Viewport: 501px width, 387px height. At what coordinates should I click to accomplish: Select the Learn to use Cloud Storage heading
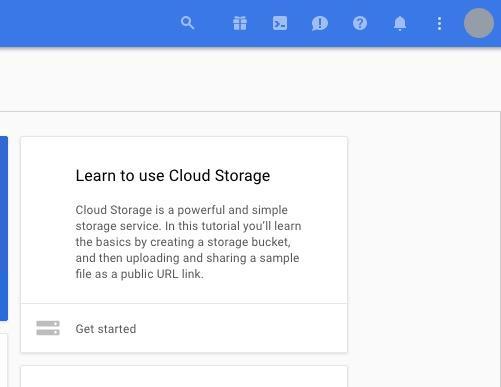click(173, 176)
